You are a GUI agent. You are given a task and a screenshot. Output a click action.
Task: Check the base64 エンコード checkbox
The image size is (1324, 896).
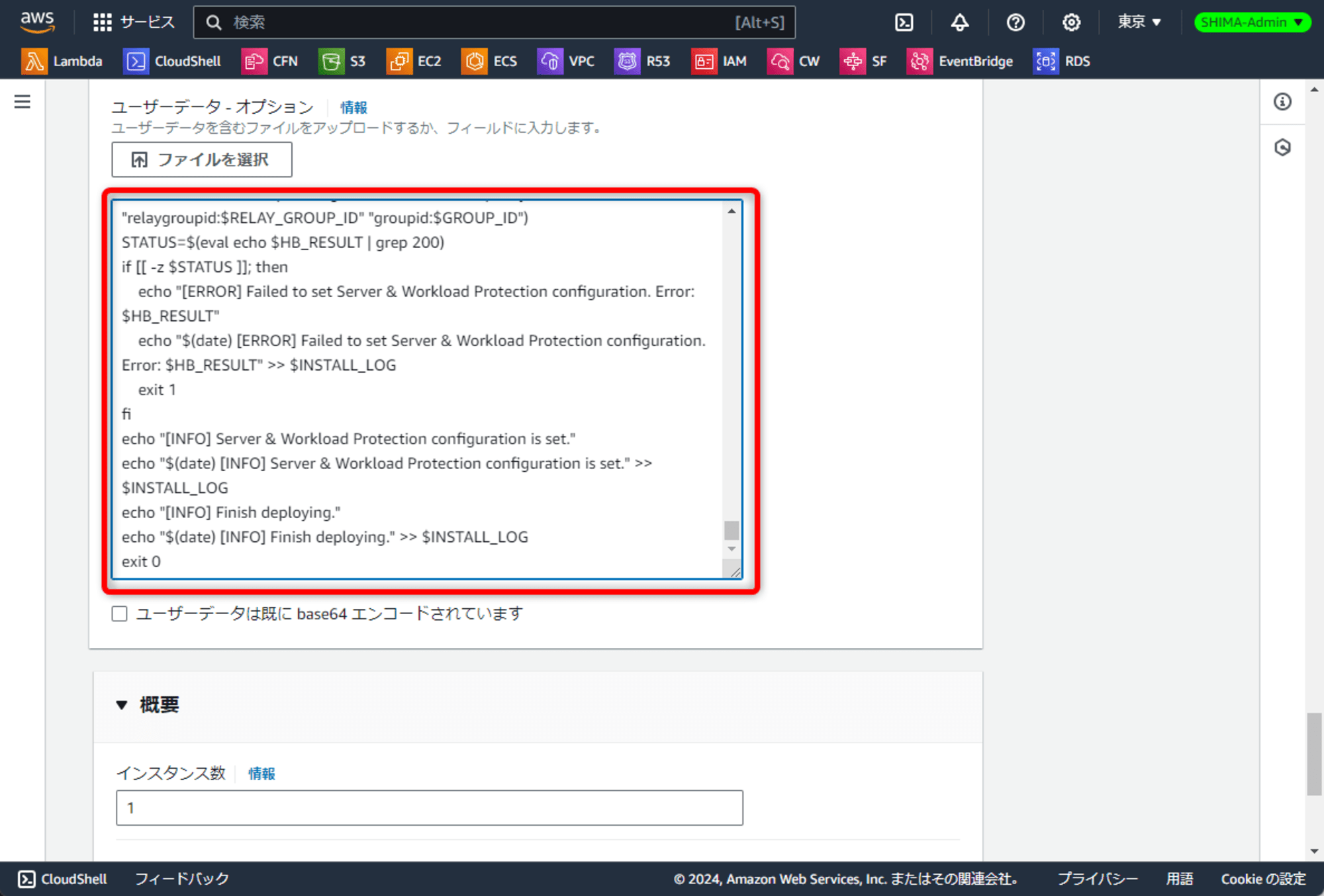(120, 614)
